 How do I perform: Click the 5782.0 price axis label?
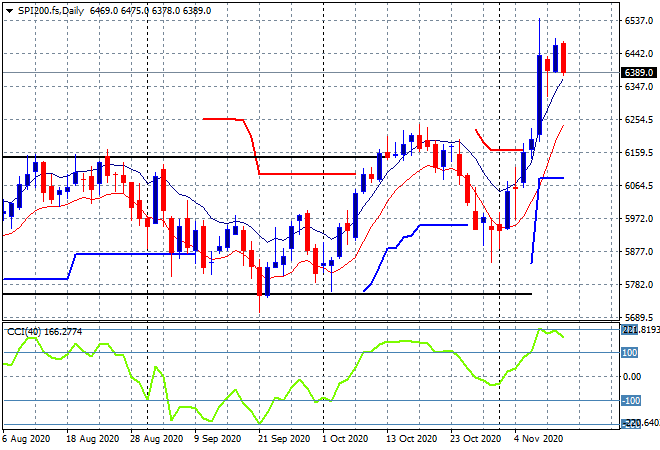pos(639,285)
